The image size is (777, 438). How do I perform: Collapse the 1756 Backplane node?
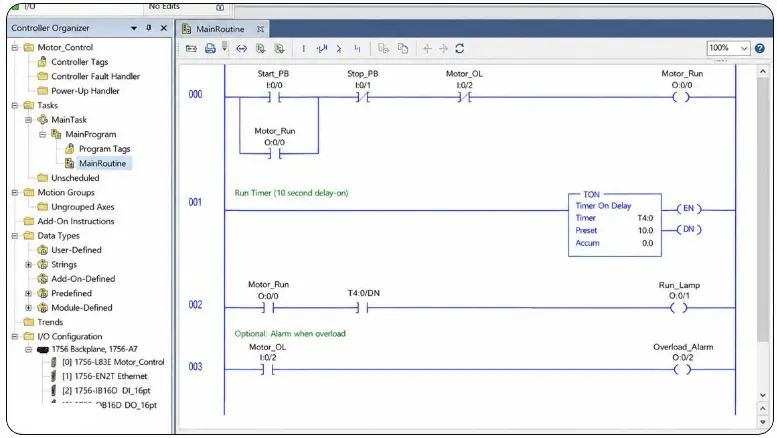point(29,349)
